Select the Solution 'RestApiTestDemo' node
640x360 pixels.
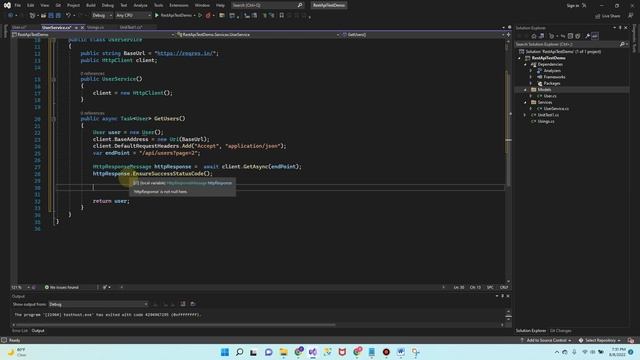click(x=563, y=51)
